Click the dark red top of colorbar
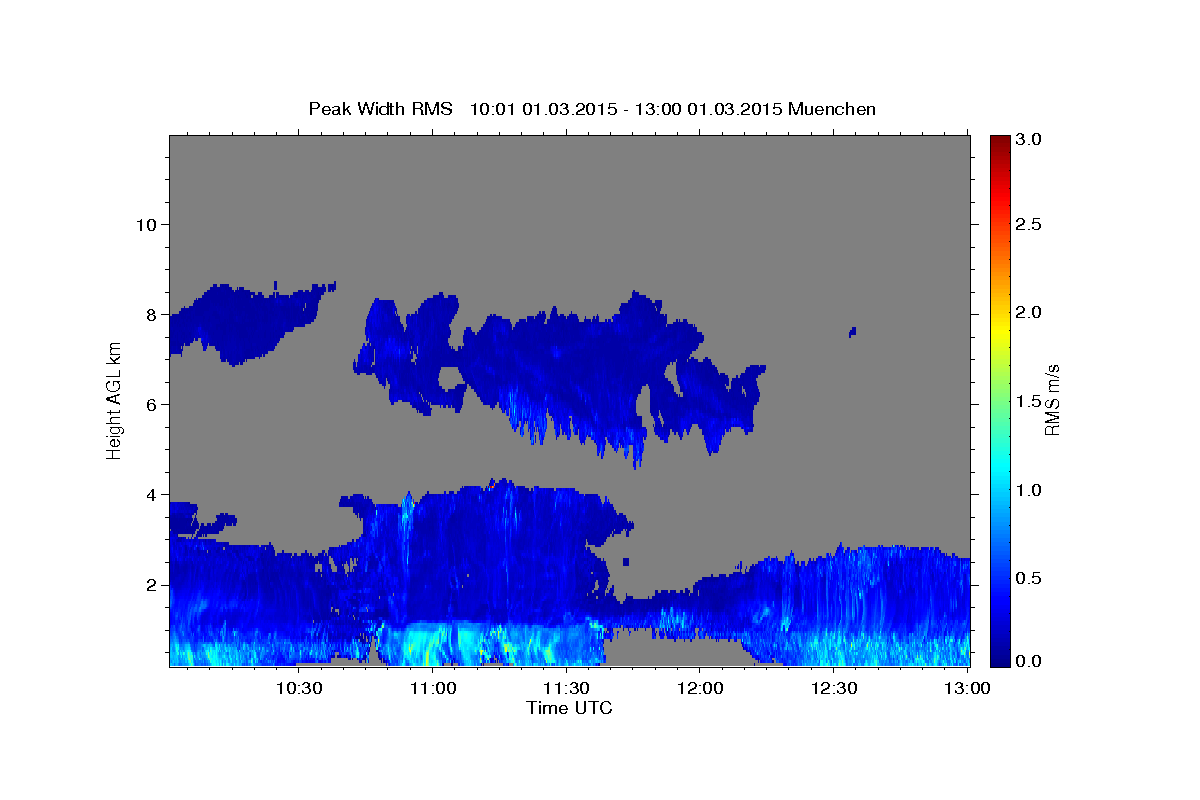1200x800 pixels. (999, 141)
